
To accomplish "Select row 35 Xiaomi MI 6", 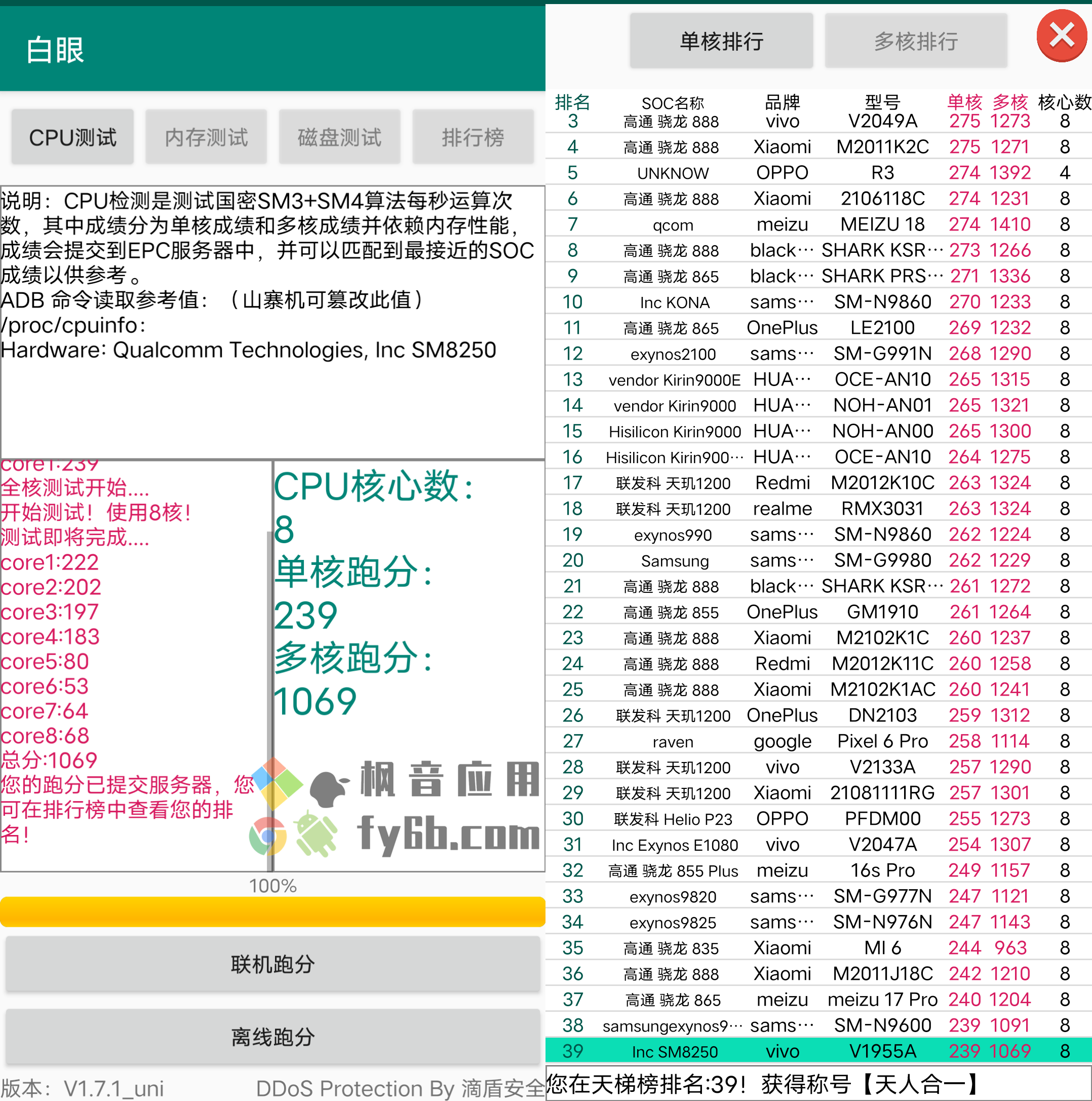I will point(818,947).
